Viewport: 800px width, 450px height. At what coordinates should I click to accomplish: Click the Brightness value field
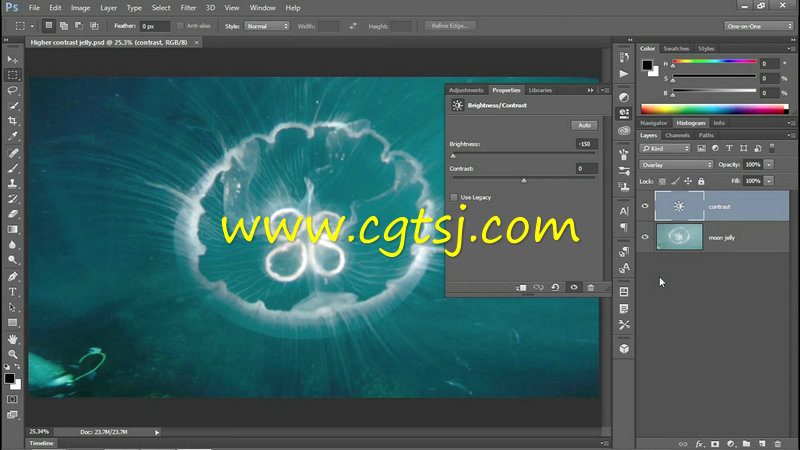coord(586,144)
